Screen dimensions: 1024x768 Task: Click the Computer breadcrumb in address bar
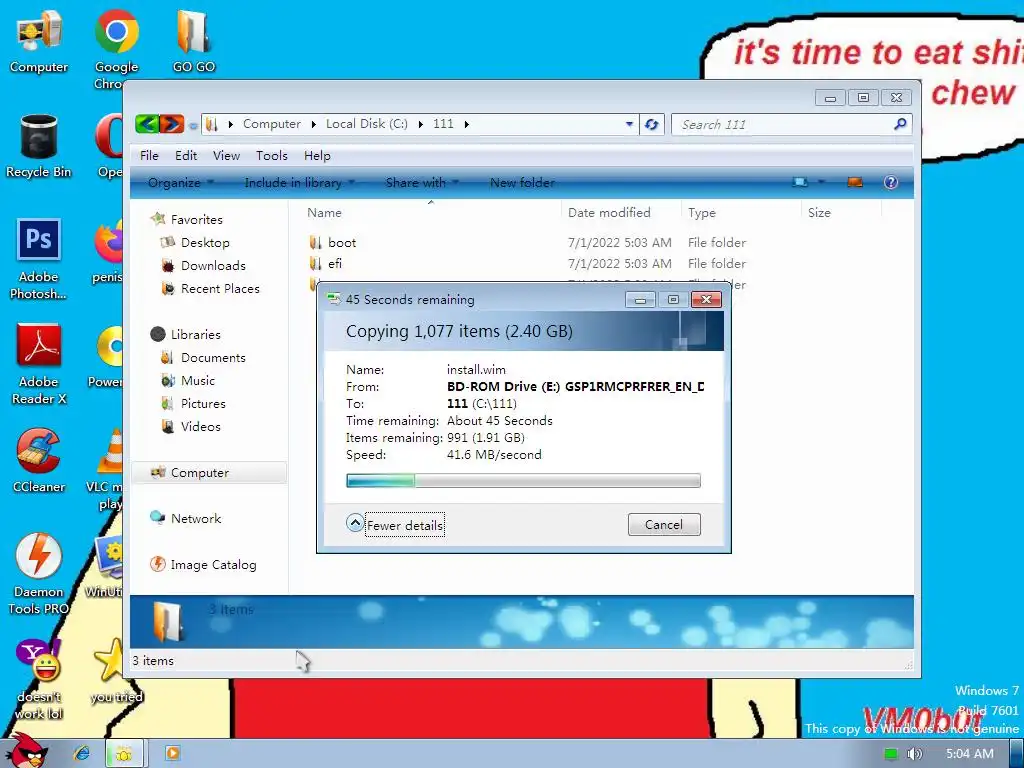click(x=272, y=124)
